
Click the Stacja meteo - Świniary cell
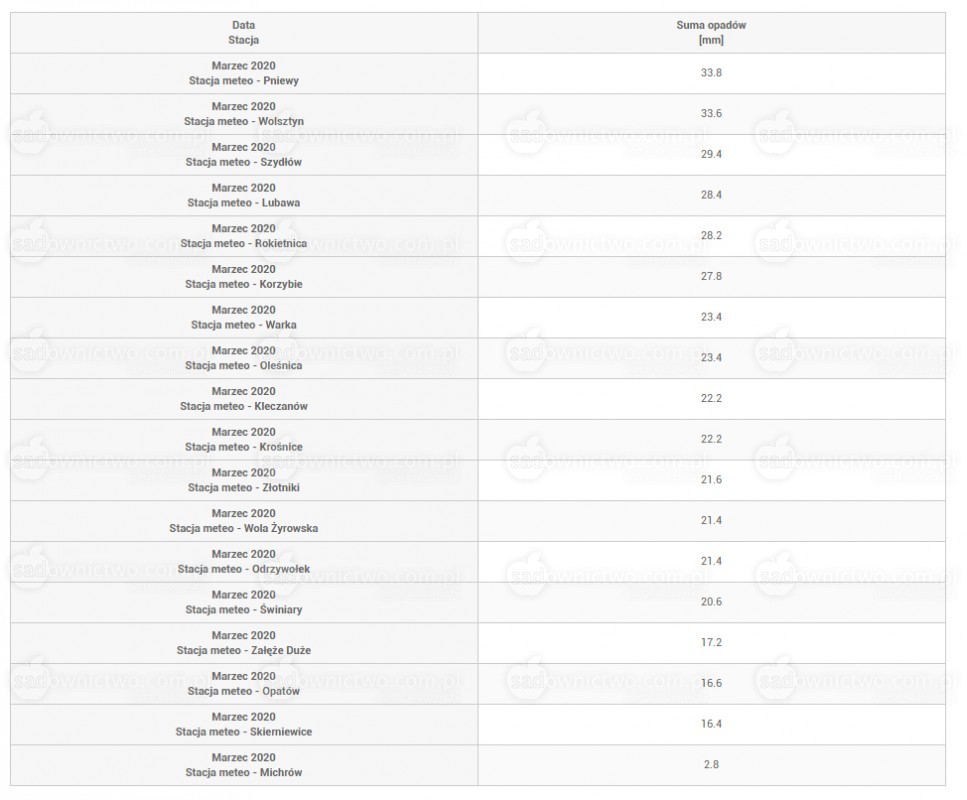pyautogui.click(x=244, y=603)
